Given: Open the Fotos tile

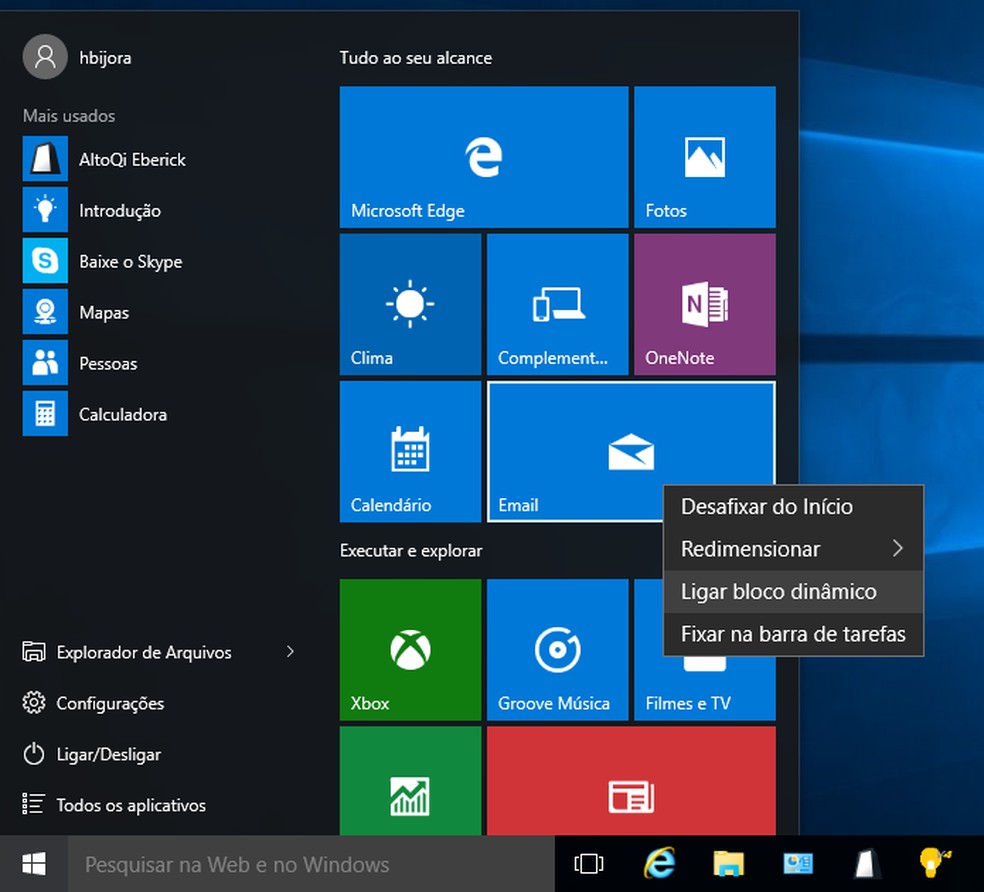Looking at the screenshot, I should pos(704,157).
